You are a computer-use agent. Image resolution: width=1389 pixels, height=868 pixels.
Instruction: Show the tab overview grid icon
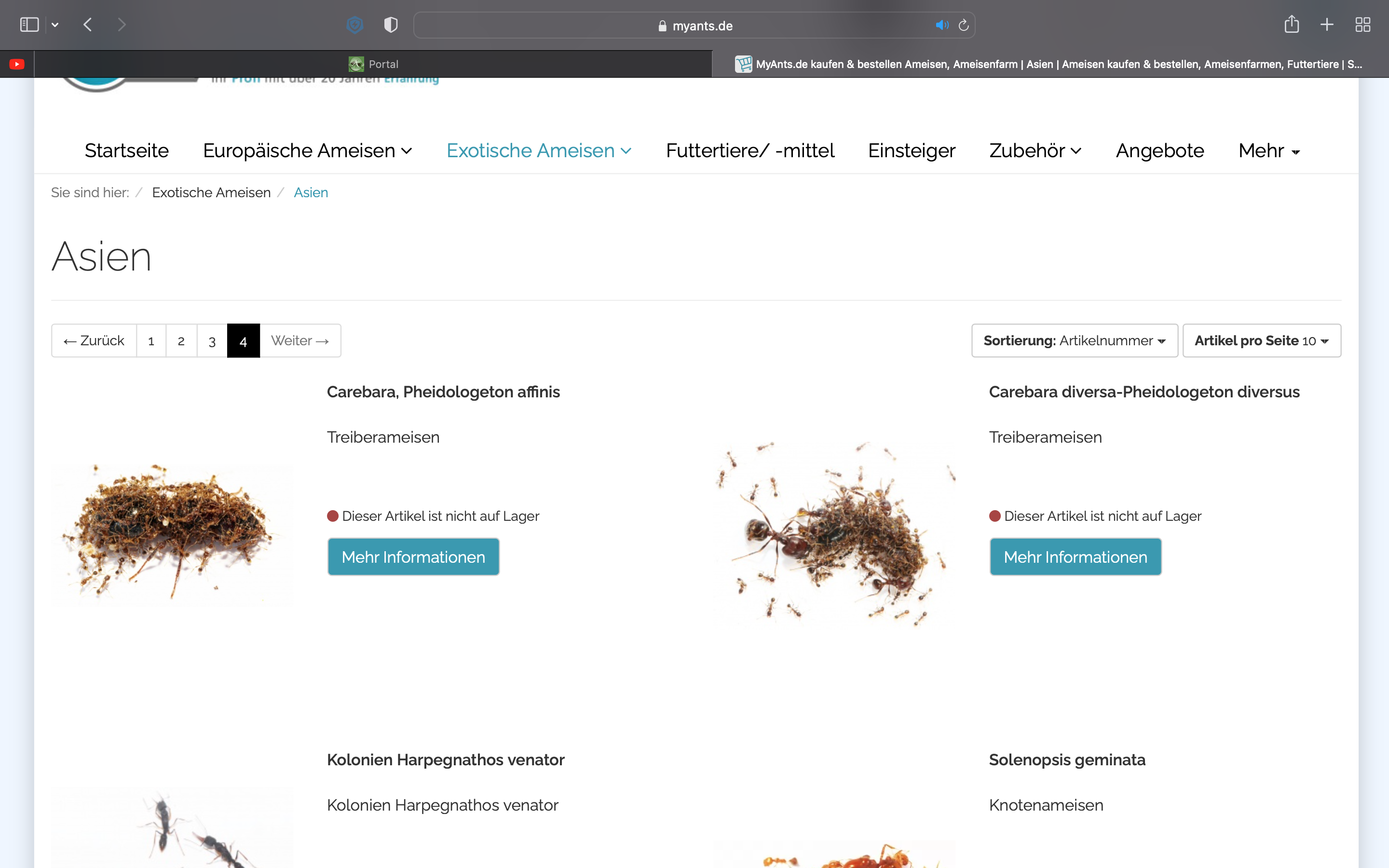click(x=1362, y=25)
